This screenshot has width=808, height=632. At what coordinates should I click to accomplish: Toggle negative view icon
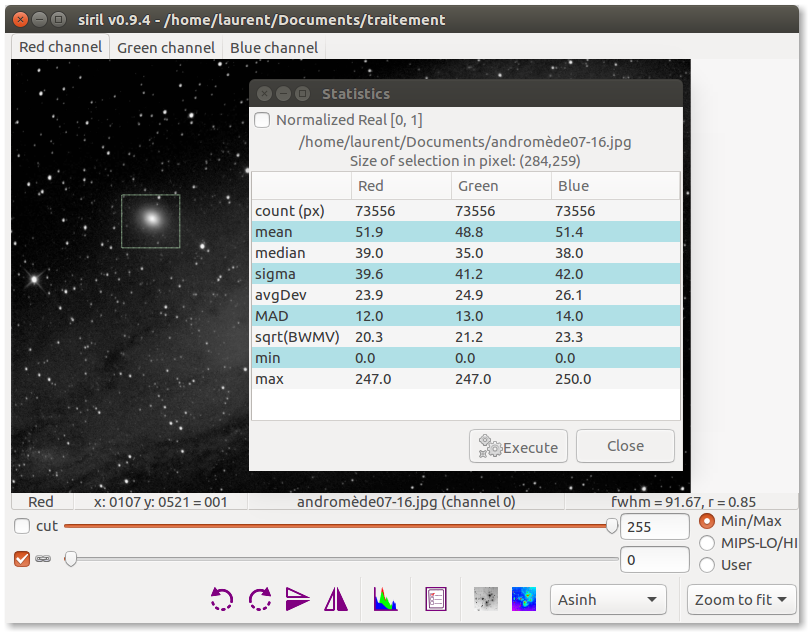(486, 599)
